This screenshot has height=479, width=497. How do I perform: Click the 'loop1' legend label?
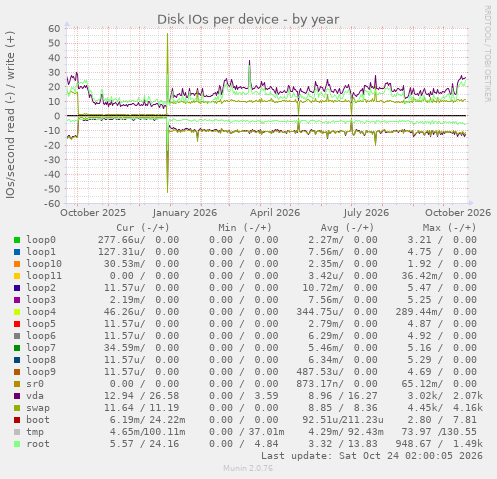(41, 252)
